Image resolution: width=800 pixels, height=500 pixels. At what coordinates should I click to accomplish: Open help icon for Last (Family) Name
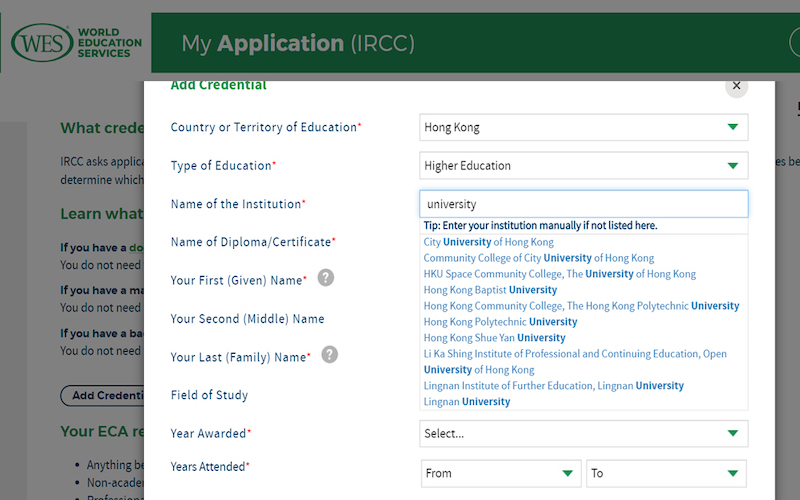[329, 355]
